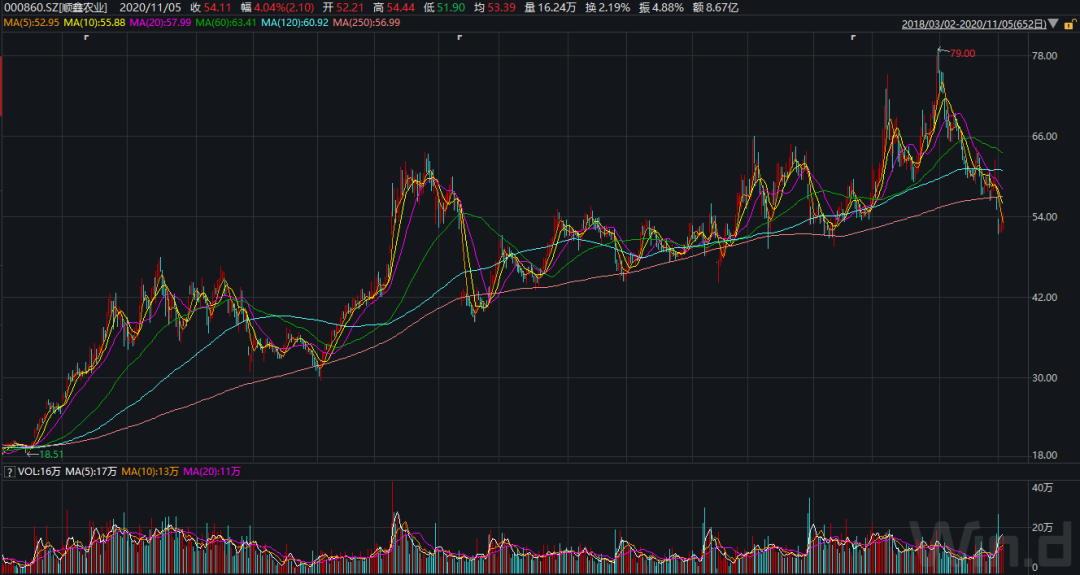
Task: Click the rightmost flag marker above the chart
Action: tap(853, 37)
